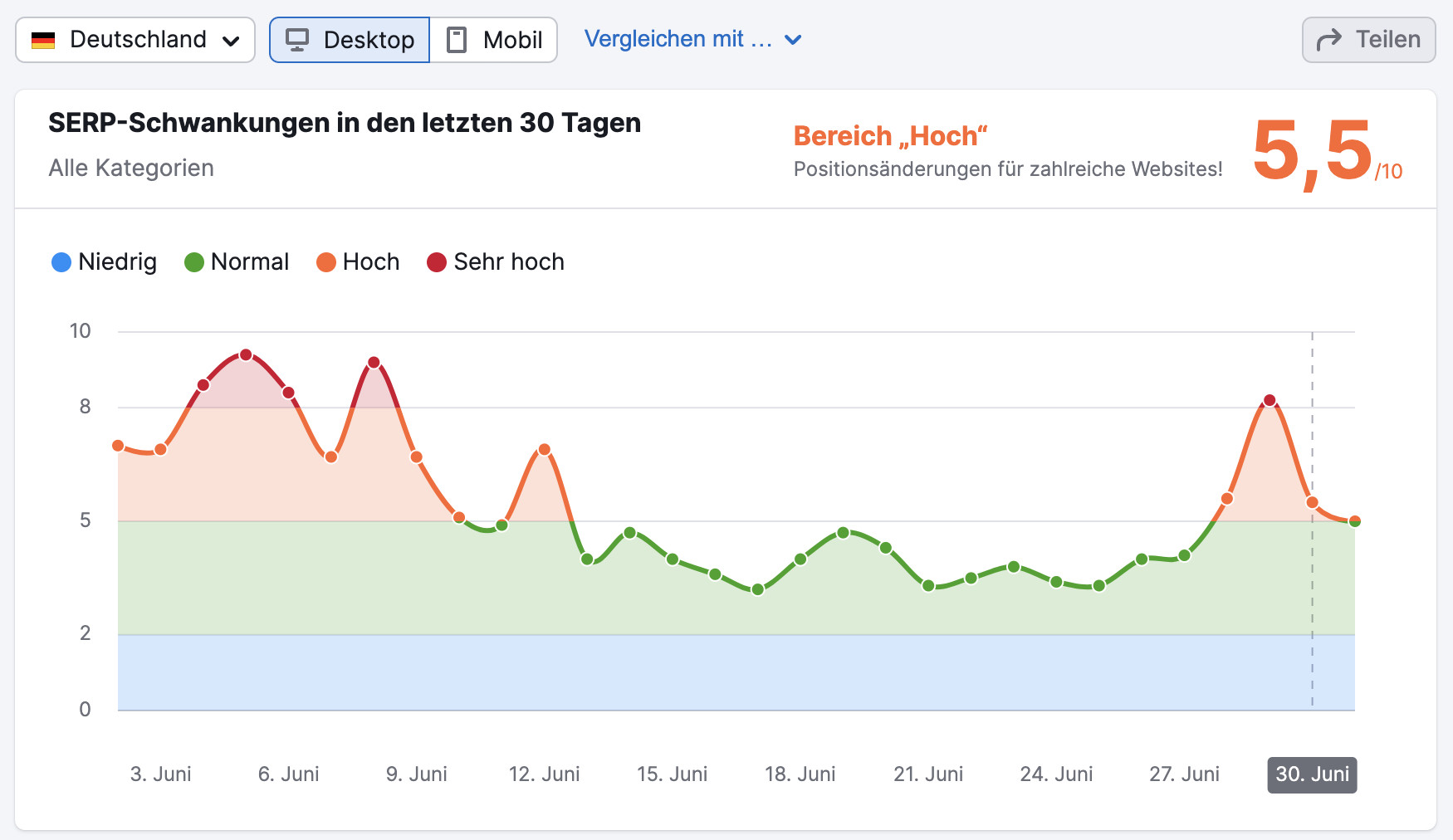The width and height of the screenshot is (1453, 840).
Task: Click the Teilen button
Action: 1368,38
